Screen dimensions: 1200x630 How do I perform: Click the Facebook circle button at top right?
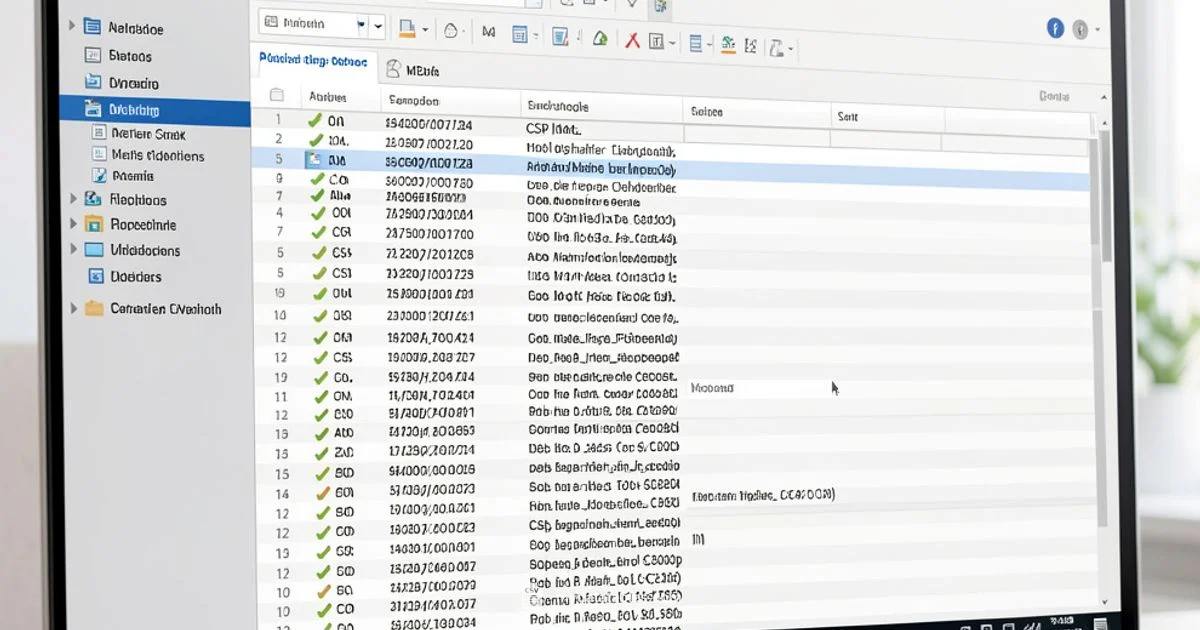(1055, 28)
